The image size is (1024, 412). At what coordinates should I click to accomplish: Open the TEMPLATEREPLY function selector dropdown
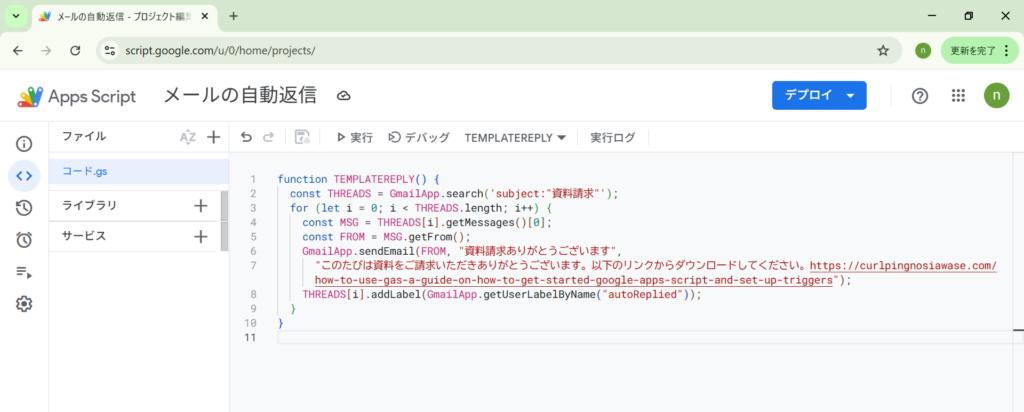[515, 137]
